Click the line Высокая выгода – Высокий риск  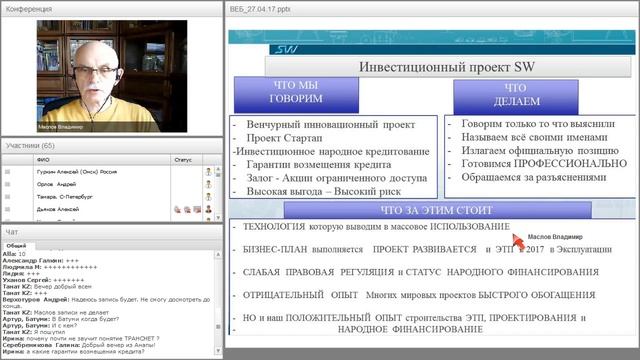(x=324, y=191)
